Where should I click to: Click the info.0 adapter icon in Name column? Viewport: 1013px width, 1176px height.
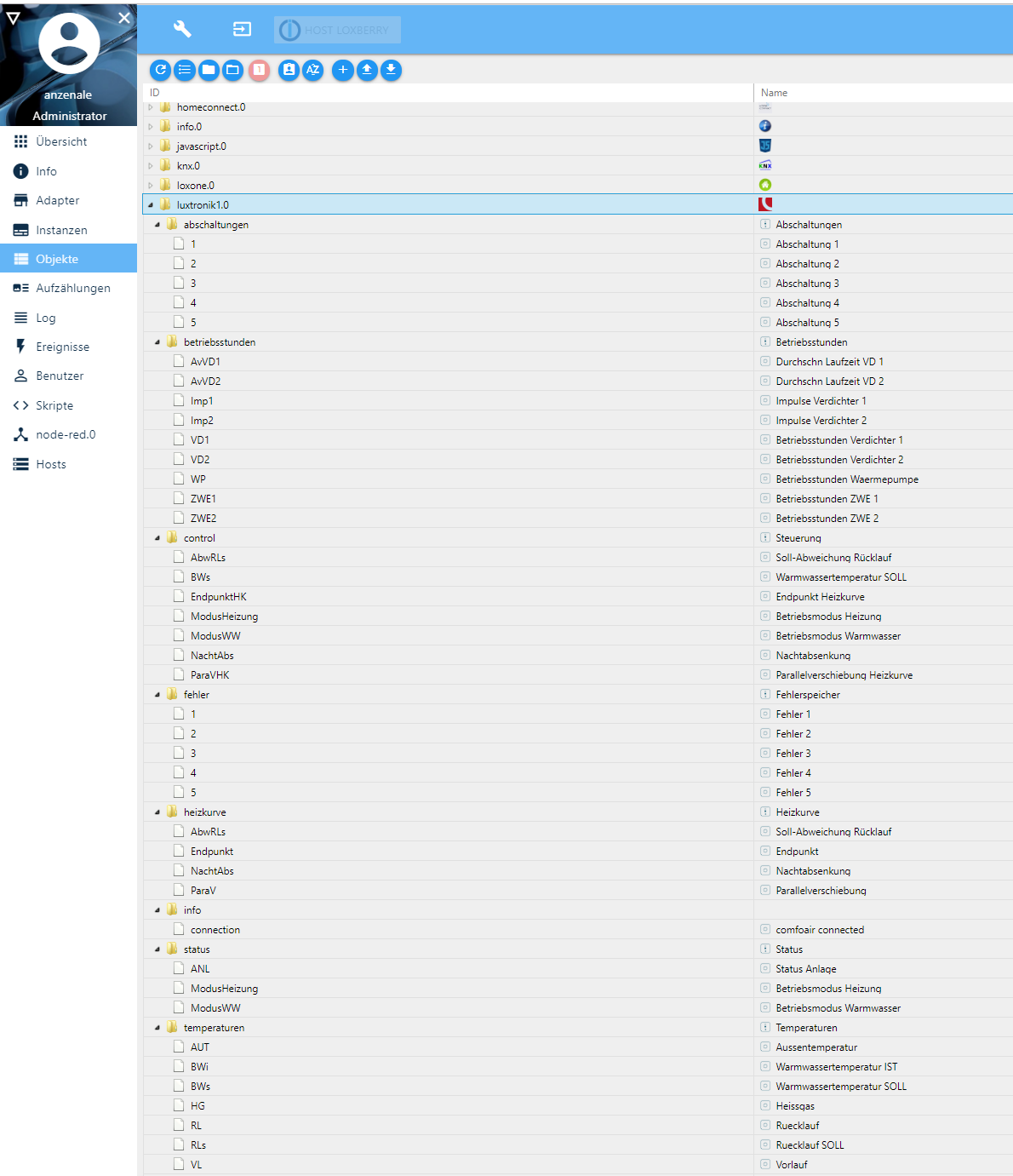coord(765,126)
